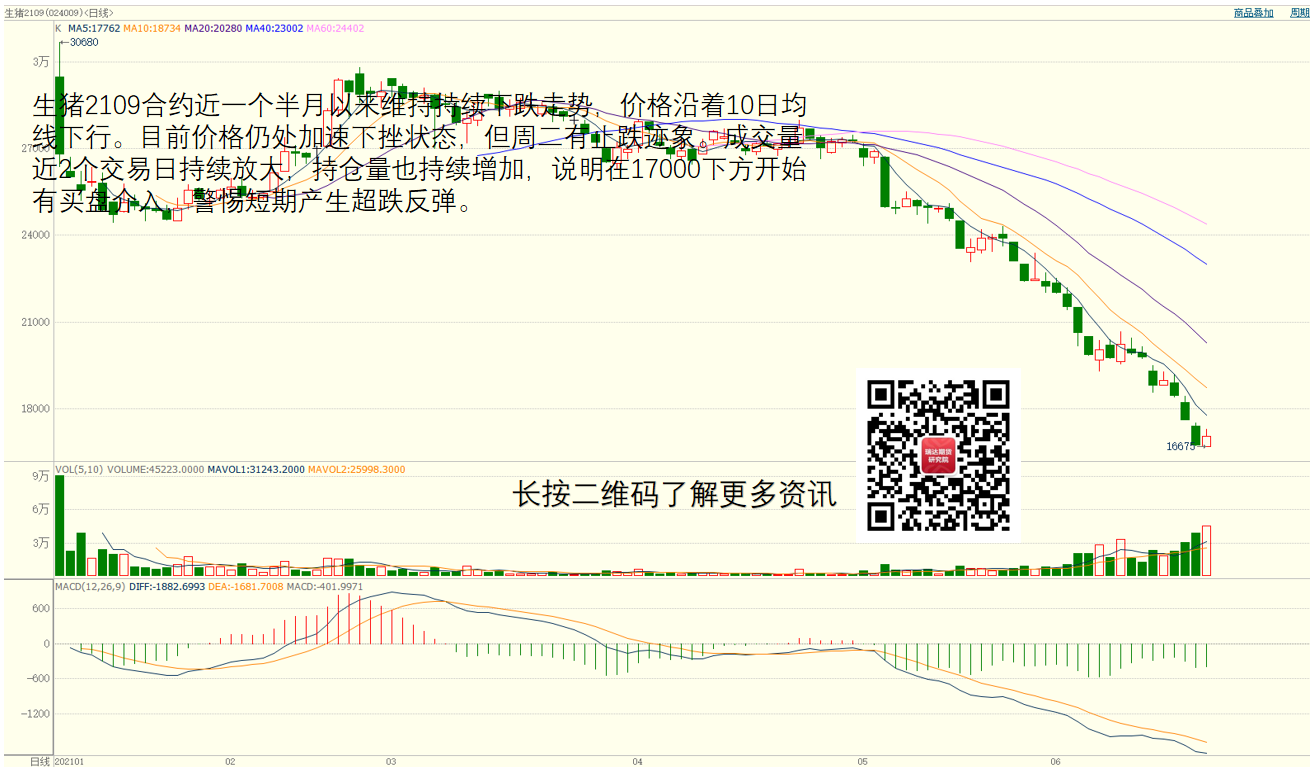Open the 周期 period link
Screen dimensions: 1316x770
pos(1299,13)
